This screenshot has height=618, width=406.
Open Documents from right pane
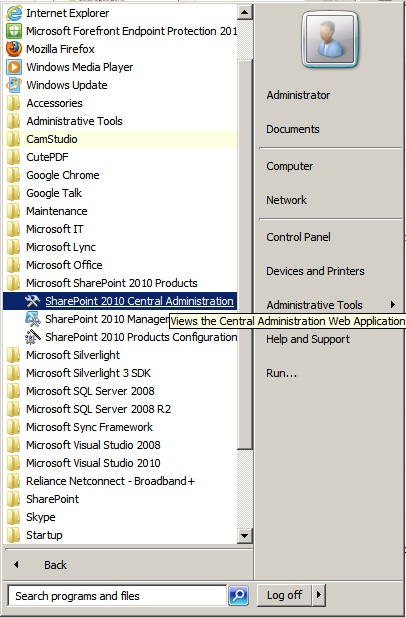(x=292, y=129)
